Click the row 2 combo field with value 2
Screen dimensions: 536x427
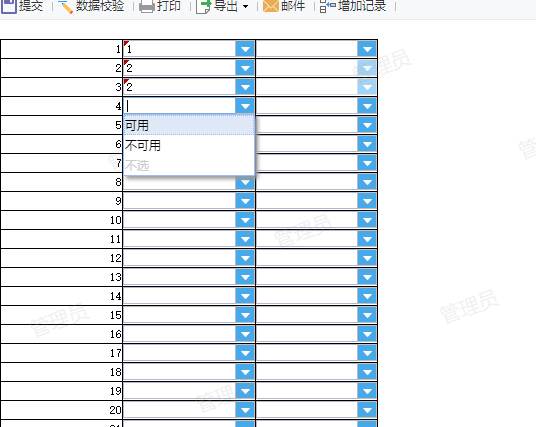(179, 68)
